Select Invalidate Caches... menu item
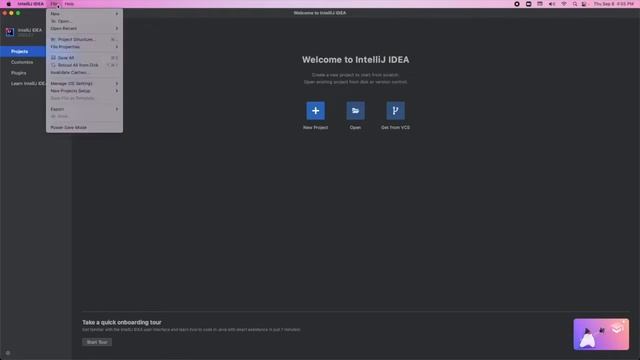Image resolution: width=640 pixels, height=360 pixels. click(x=84, y=72)
